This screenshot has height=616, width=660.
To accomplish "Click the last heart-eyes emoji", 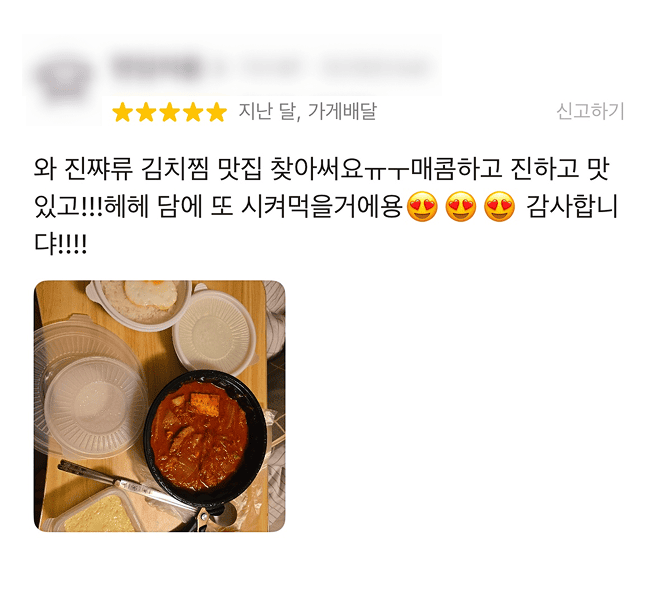I will [500, 206].
